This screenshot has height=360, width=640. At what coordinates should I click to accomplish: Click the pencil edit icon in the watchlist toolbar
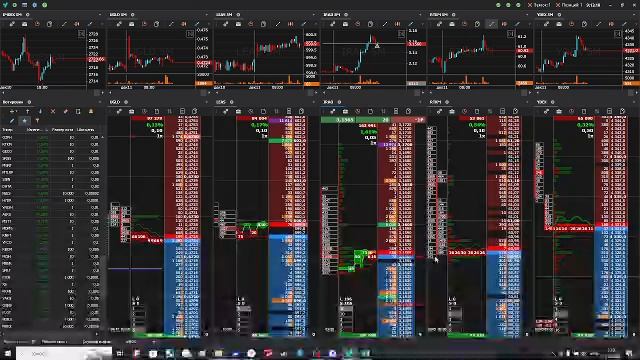click(12, 120)
